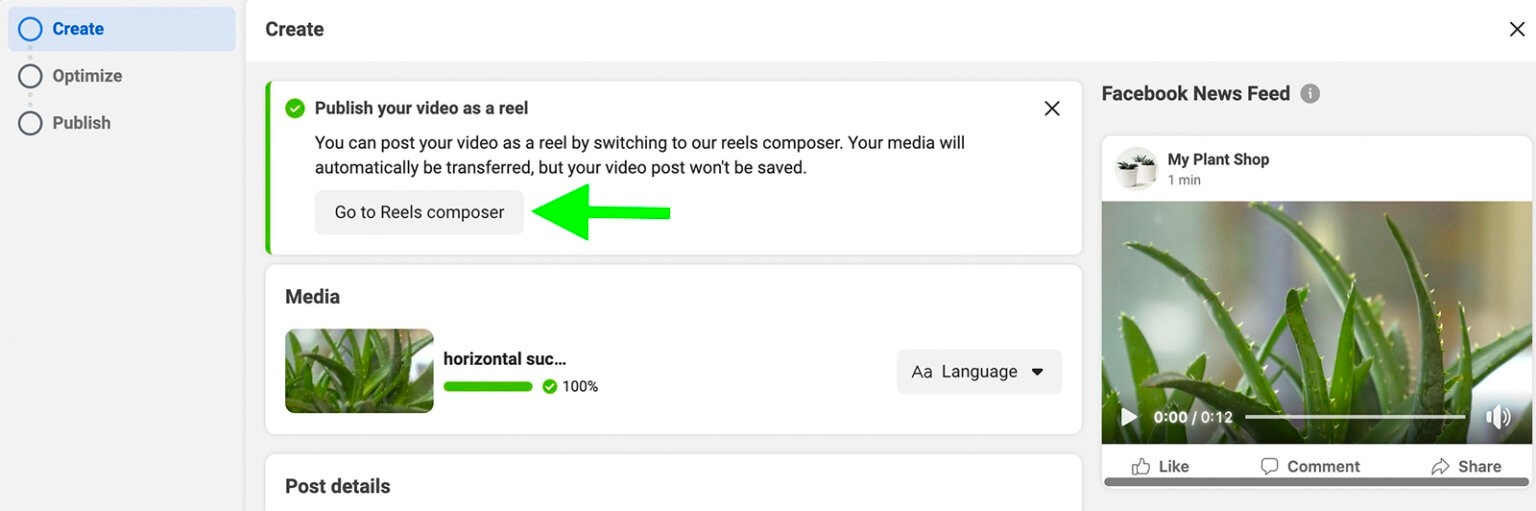
Task: Mute the preview video speaker icon
Action: click(x=1497, y=417)
